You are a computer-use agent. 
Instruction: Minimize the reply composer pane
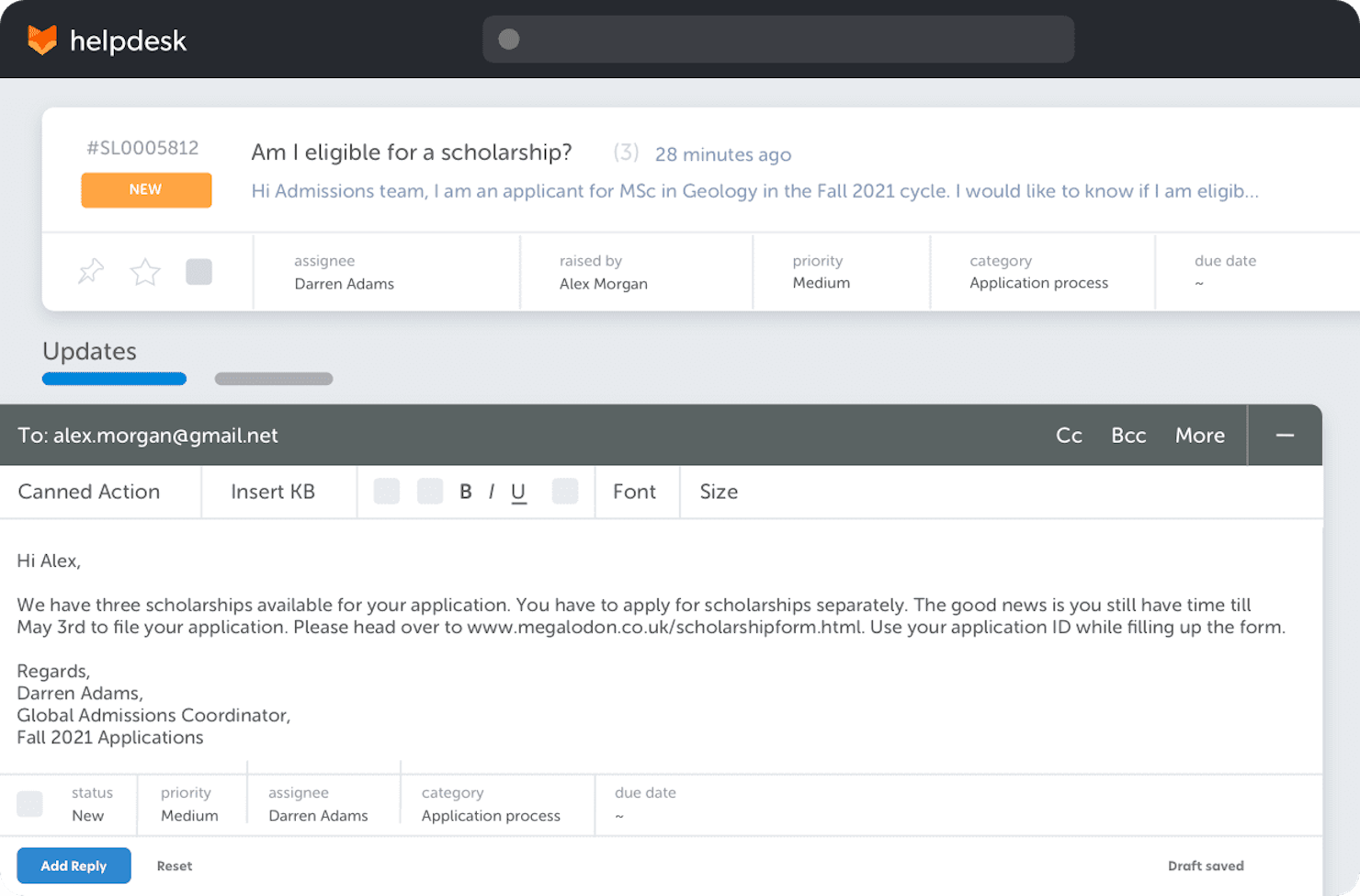click(1285, 435)
